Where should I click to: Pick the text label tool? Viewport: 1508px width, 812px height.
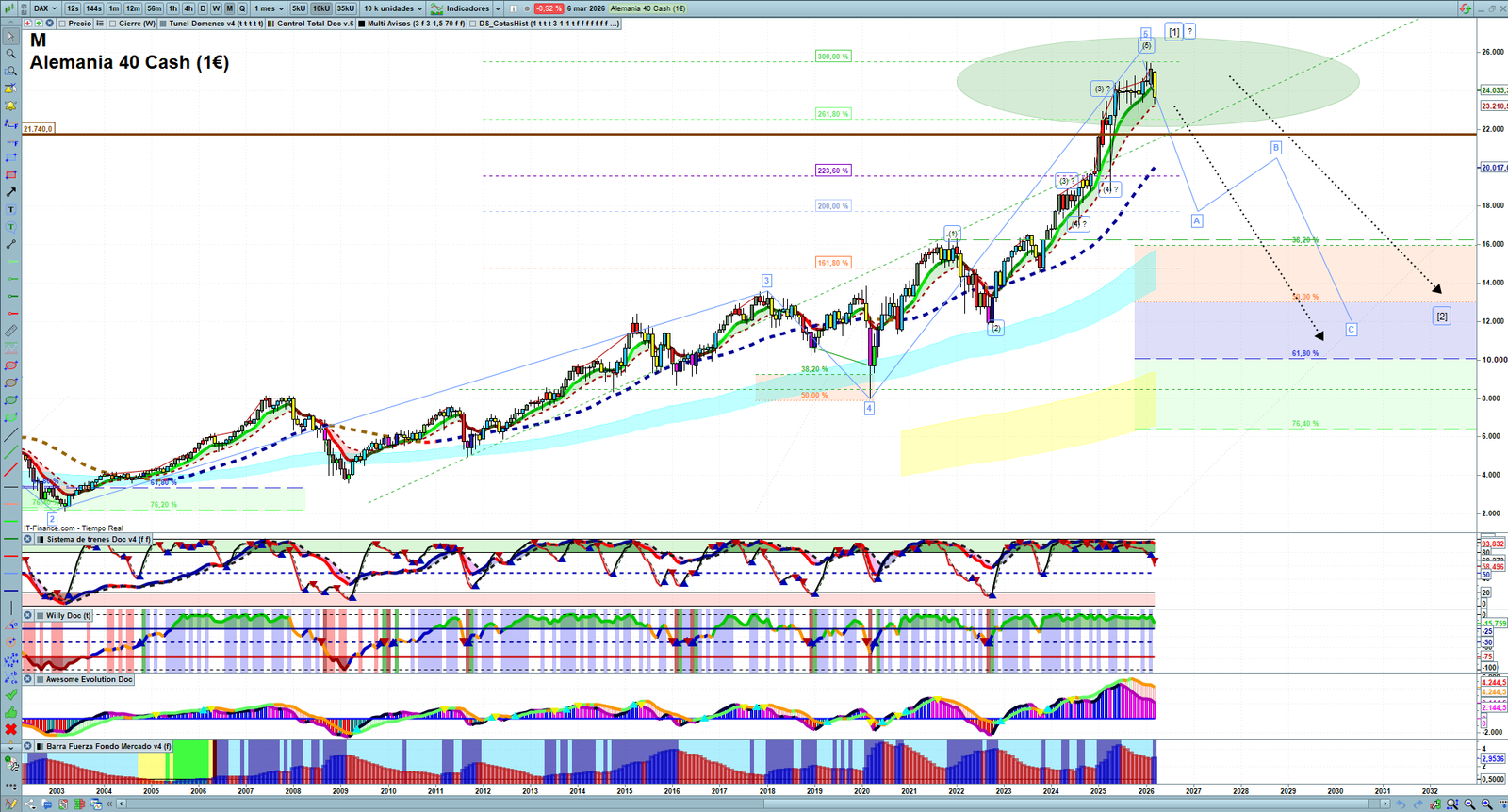(x=11, y=209)
